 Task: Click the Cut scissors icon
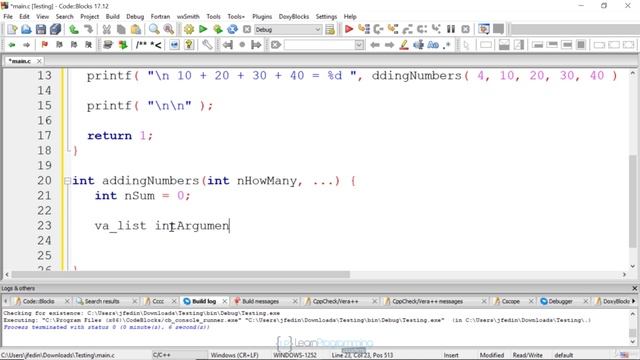[107, 29]
